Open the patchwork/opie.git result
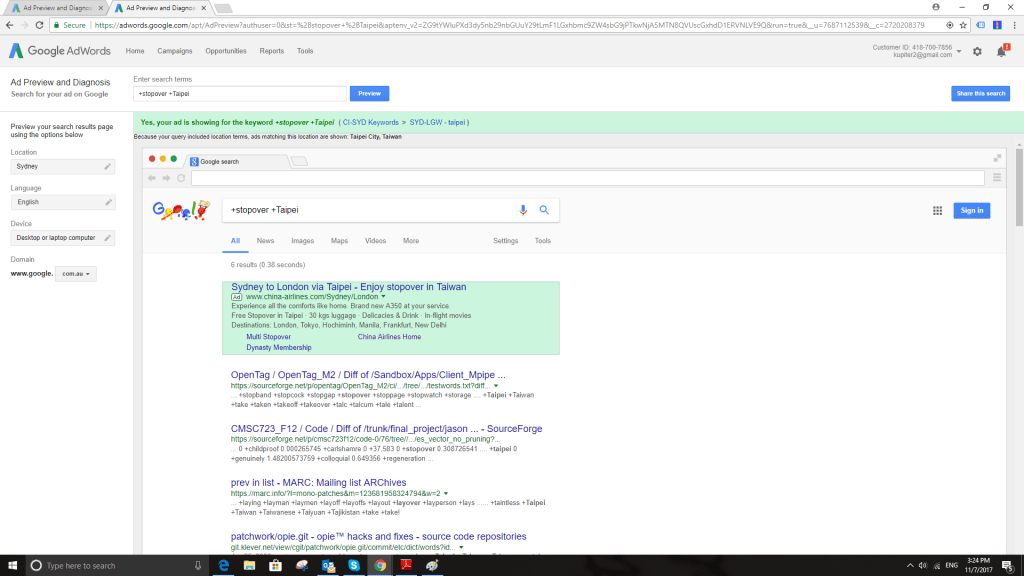This screenshot has width=1024, height=576. click(x=379, y=536)
